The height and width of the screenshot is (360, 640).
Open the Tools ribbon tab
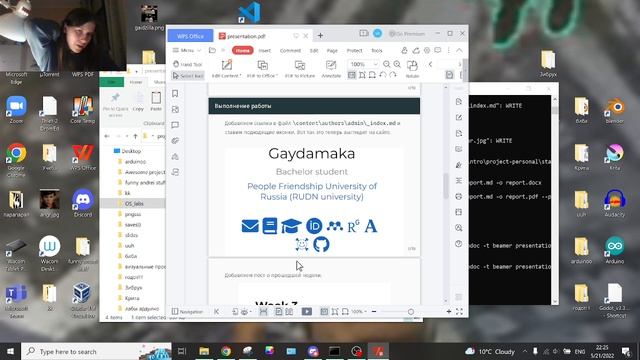pyautogui.click(x=377, y=50)
